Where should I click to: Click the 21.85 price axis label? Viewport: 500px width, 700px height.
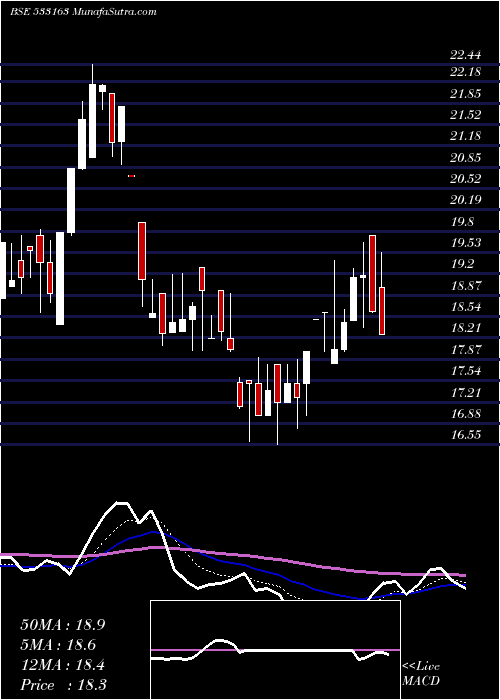click(466, 94)
